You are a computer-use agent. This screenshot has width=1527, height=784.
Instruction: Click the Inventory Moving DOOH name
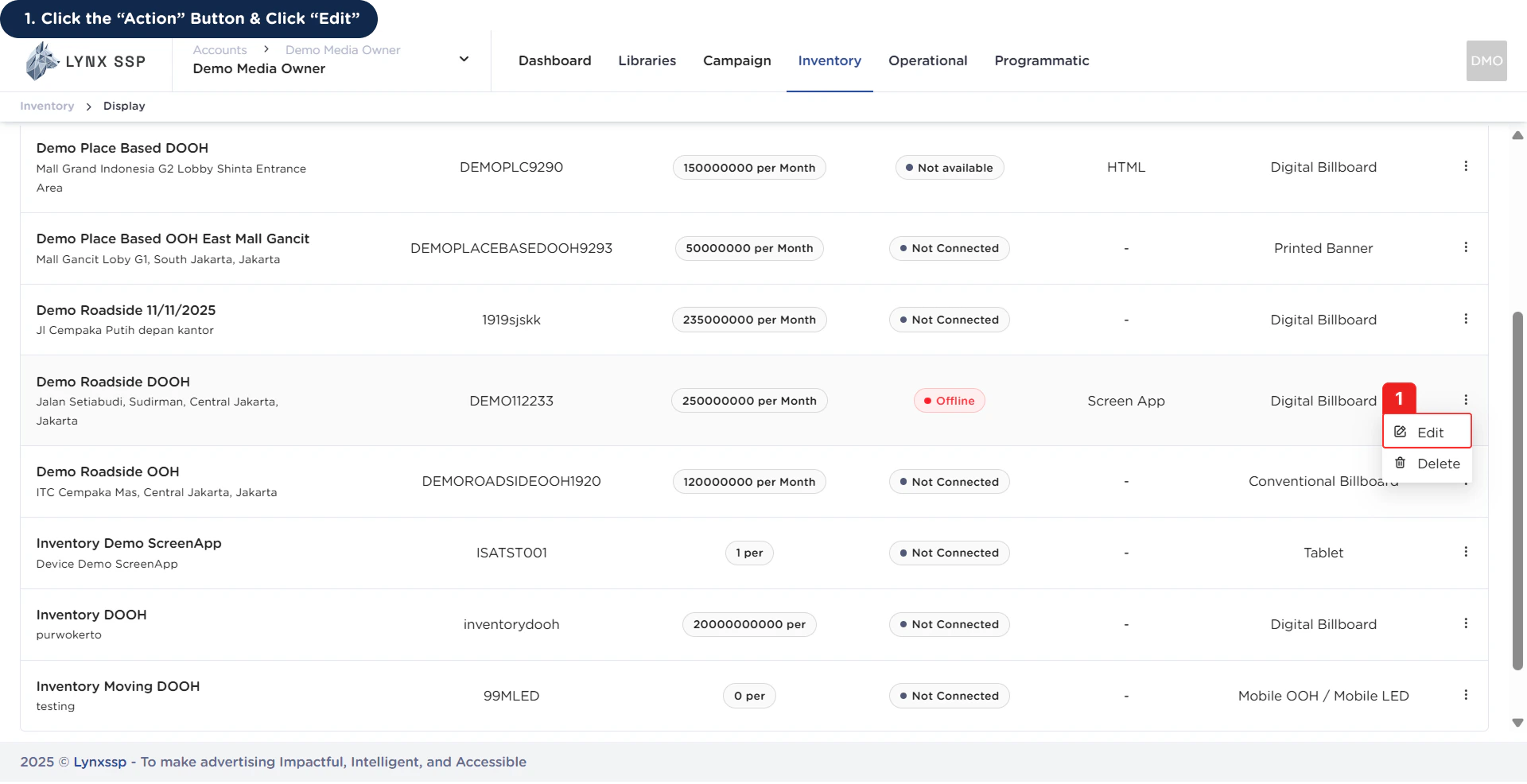point(118,686)
